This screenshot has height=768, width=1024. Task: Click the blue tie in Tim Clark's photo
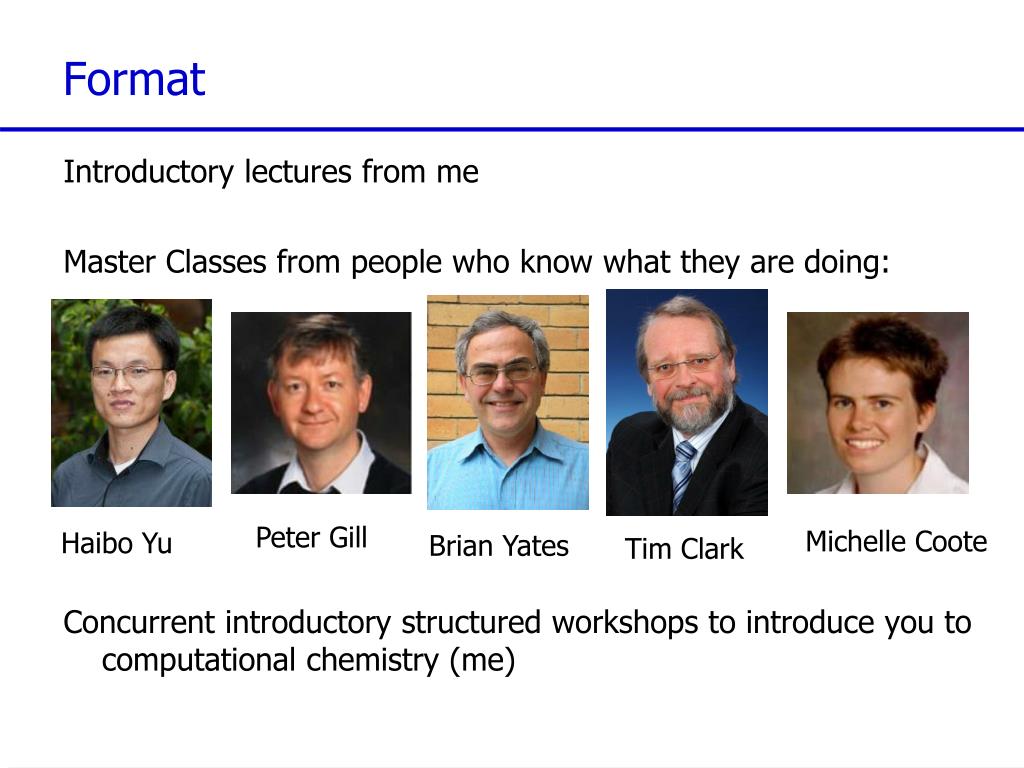point(683,473)
